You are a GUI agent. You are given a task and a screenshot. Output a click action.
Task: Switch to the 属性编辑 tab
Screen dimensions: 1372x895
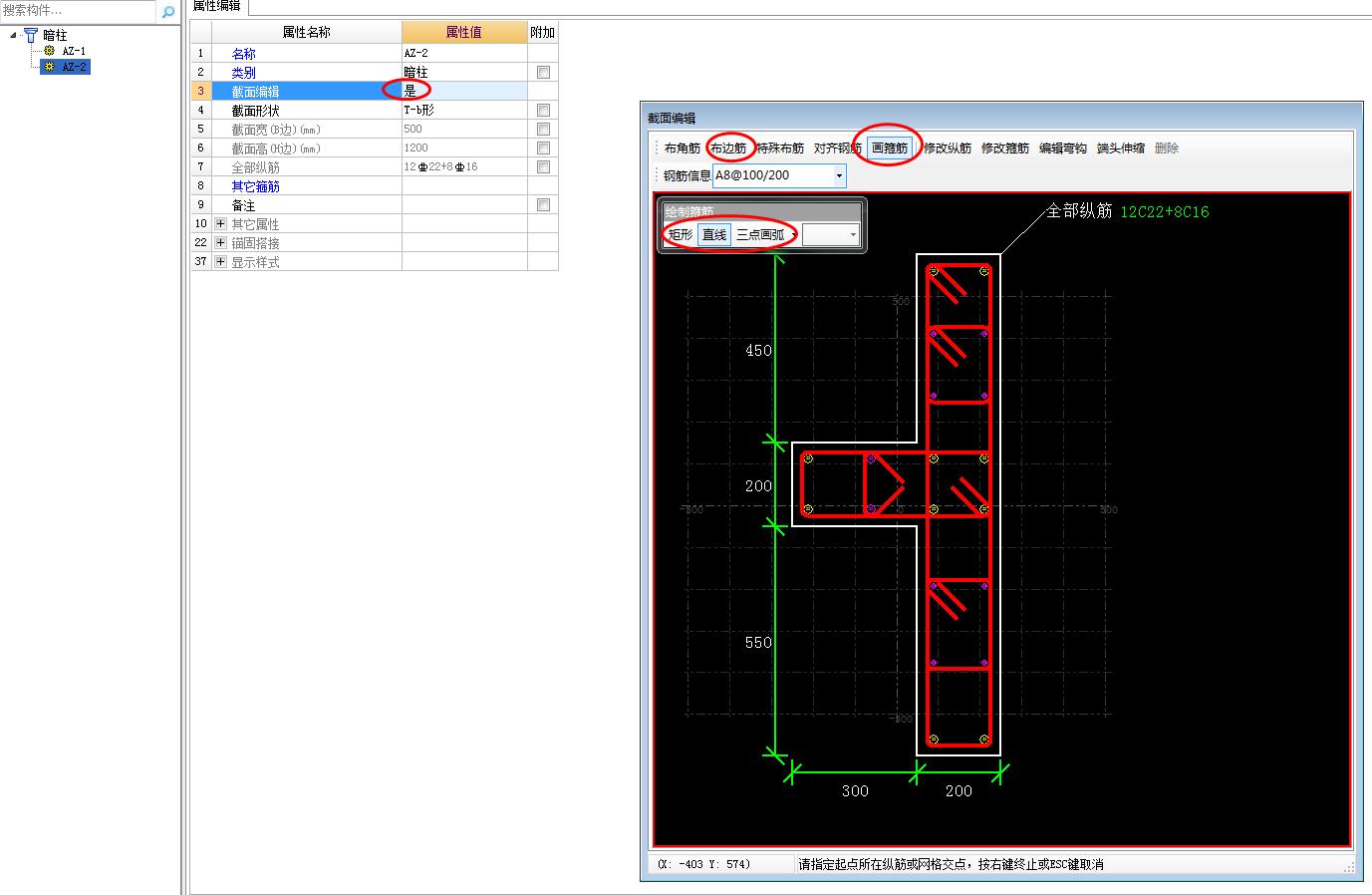tap(216, 6)
